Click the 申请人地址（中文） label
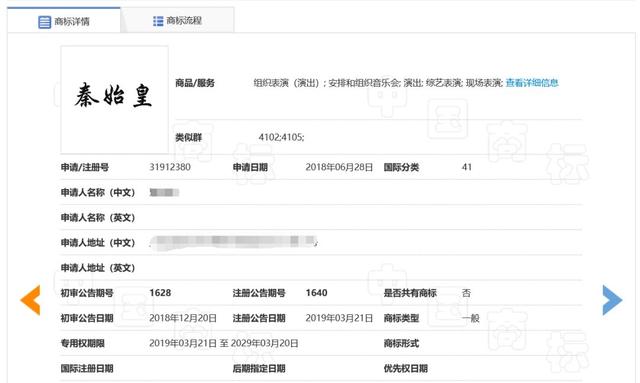The image size is (640, 383). coord(98,243)
